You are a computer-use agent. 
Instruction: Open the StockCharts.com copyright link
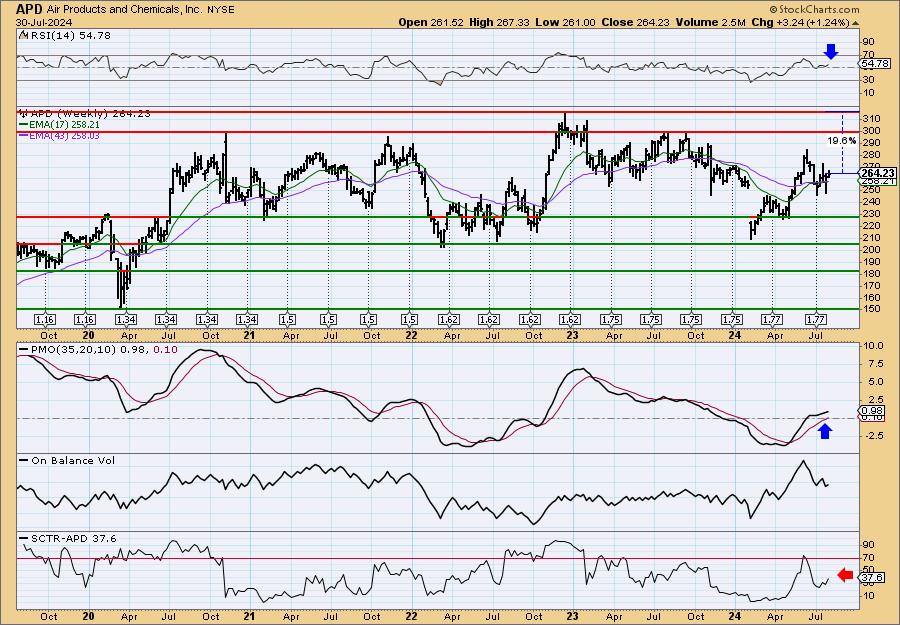pyautogui.click(x=814, y=9)
